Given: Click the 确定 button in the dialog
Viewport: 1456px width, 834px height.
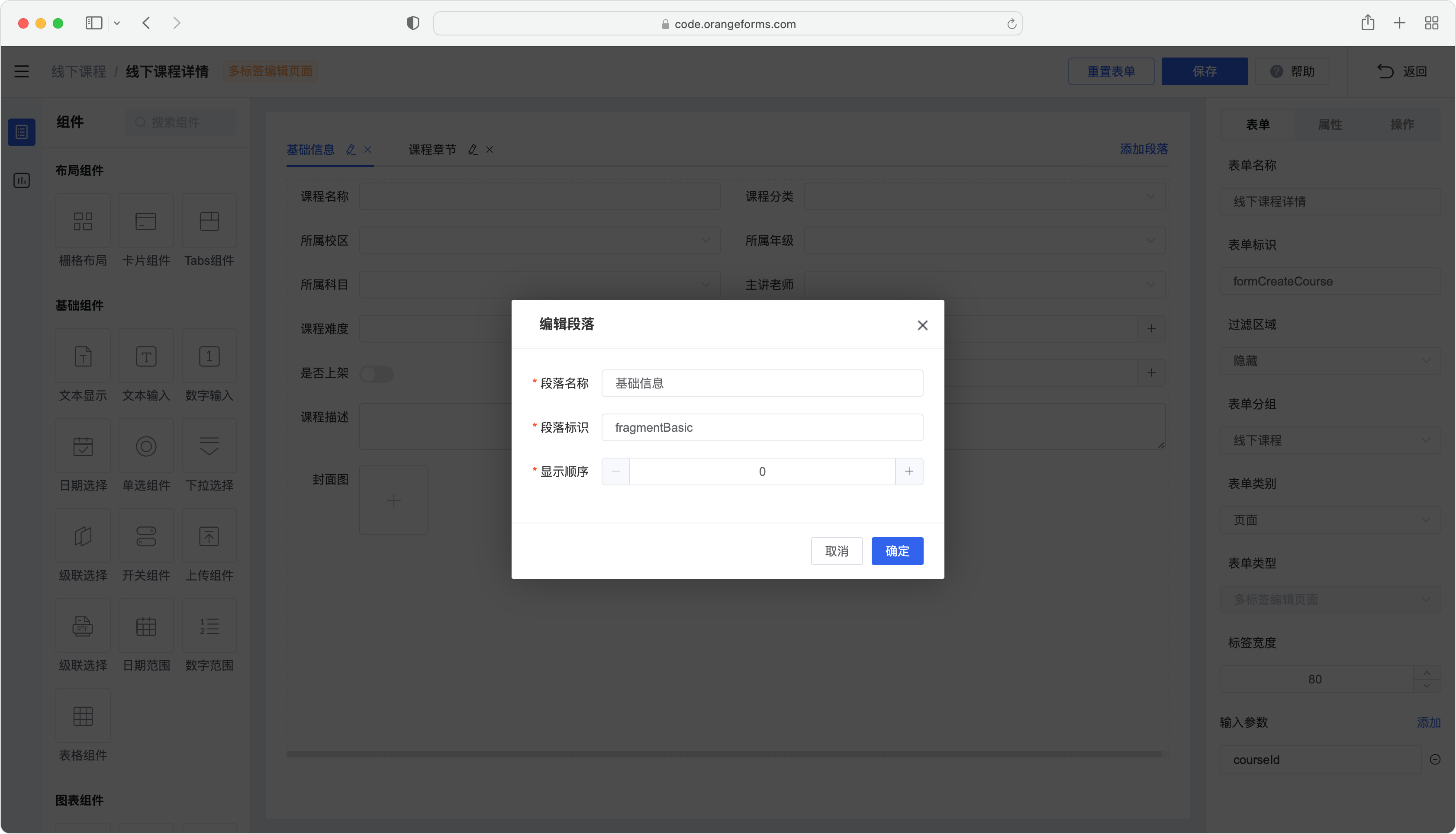Looking at the screenshot, I should [x=897, y=551].
